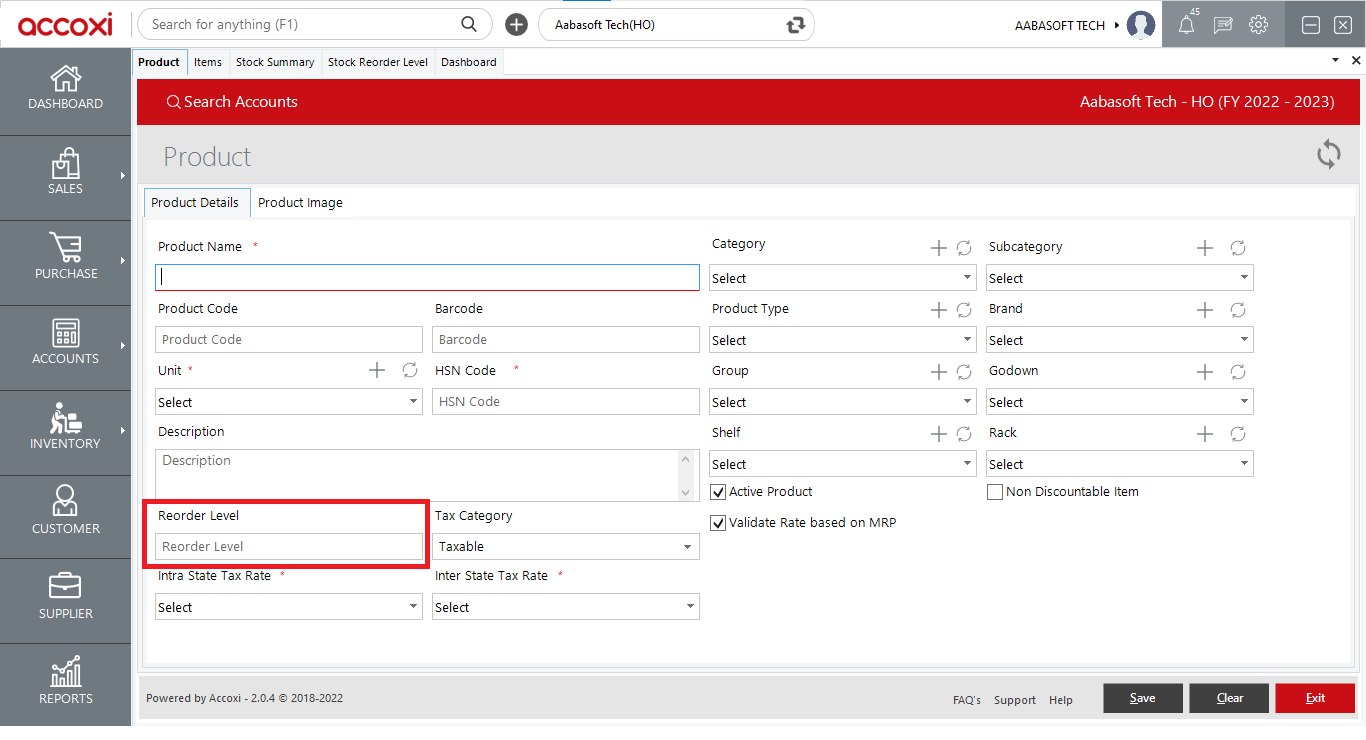Open the Subcategory dropdown
The height and width of the screenshot is (740, 1366).
click(1120, 278)
